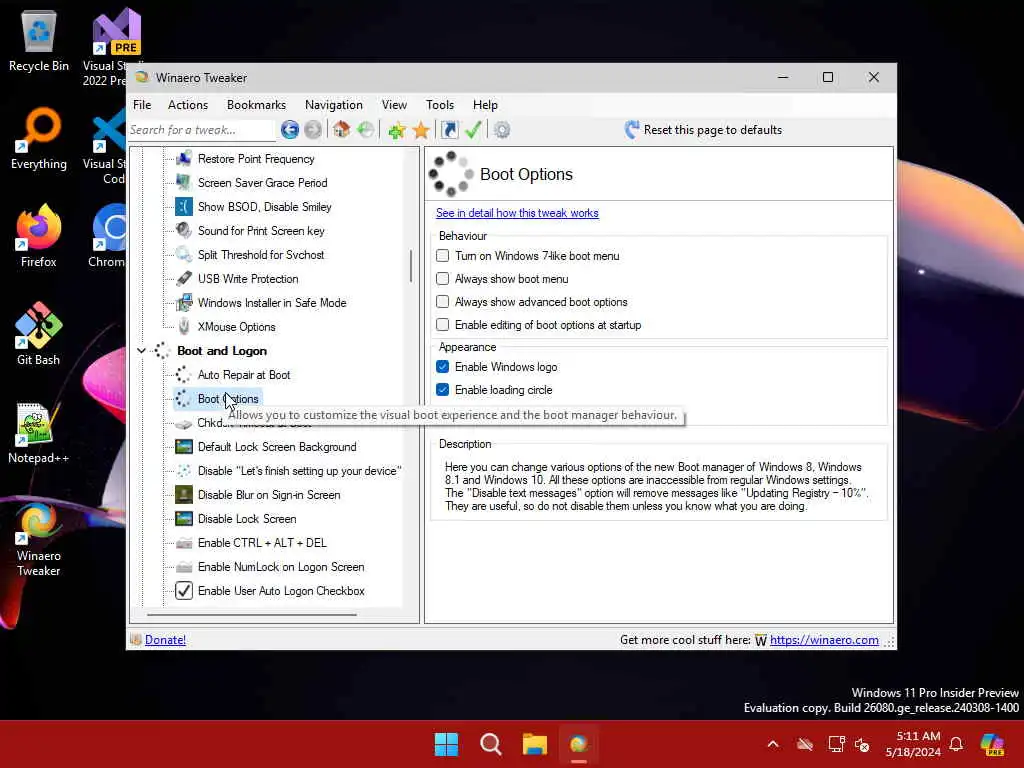Check Always show boot menu
This screenshot has width=1024, height=768.
point(443,279)
